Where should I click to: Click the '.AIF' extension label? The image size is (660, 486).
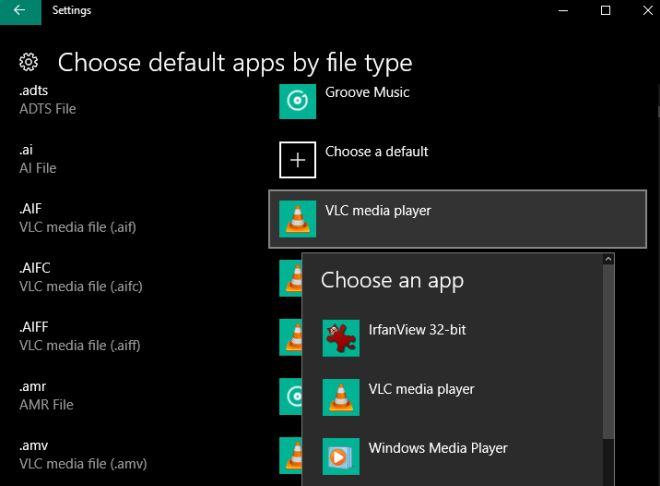point(31,209)
